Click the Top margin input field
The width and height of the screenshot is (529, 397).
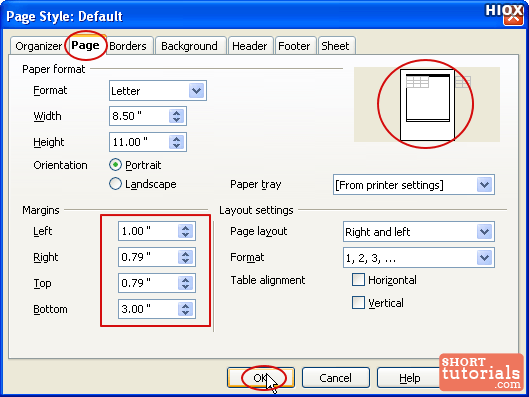coord(148,283)
